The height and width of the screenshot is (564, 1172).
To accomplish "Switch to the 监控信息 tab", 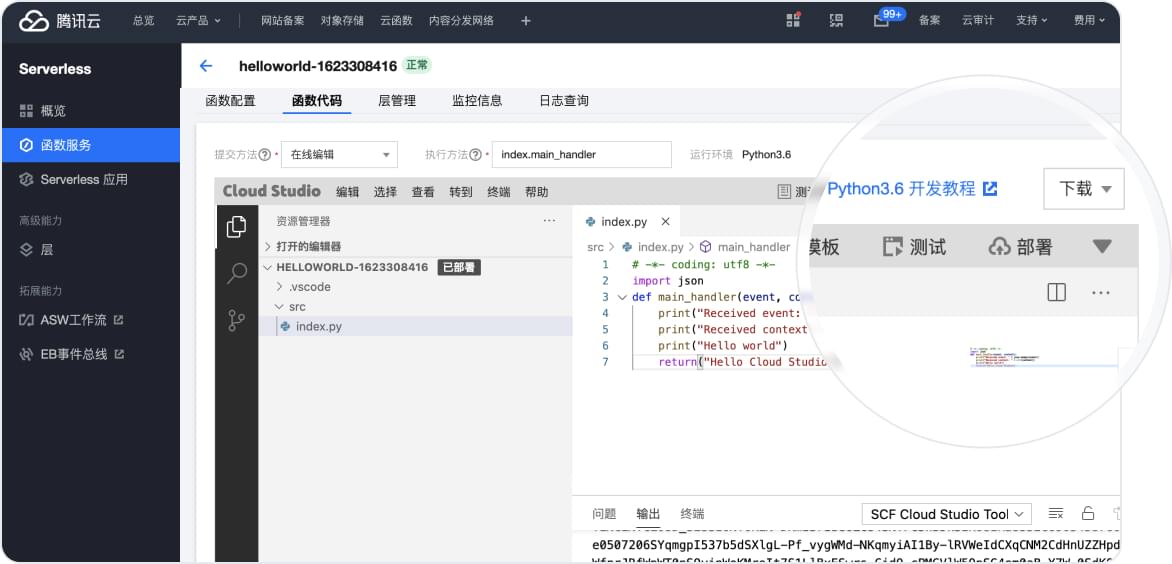I will [477, 101].
